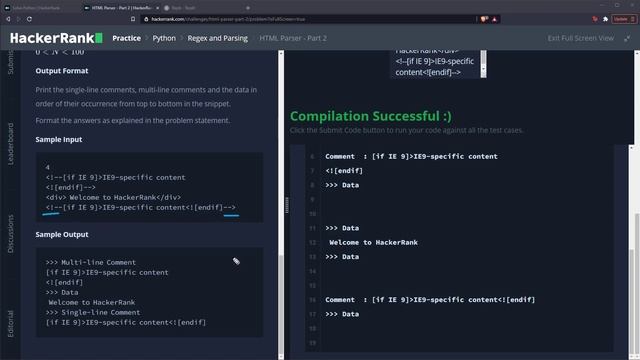Screen dimensions: 640x360
Task: Click output line 17 '>>> Data'
Action: coord(342,314)
